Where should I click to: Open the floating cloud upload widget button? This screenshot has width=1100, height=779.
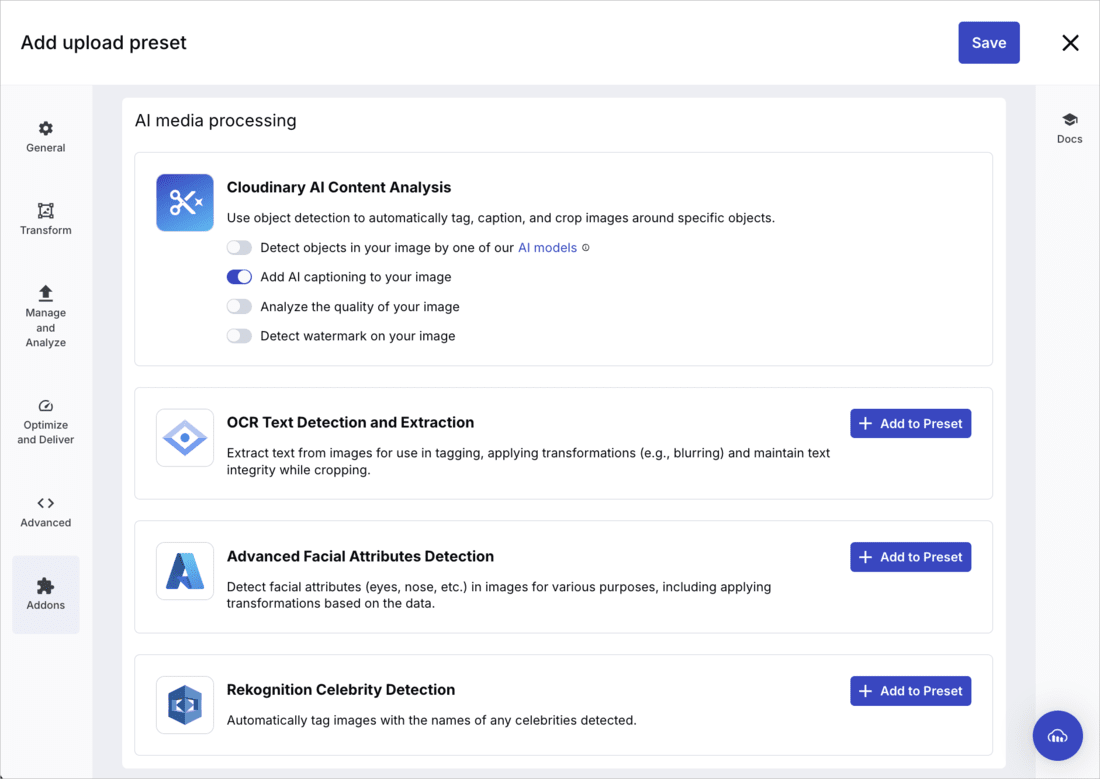pyautogui.click(x=1058, y=735)
